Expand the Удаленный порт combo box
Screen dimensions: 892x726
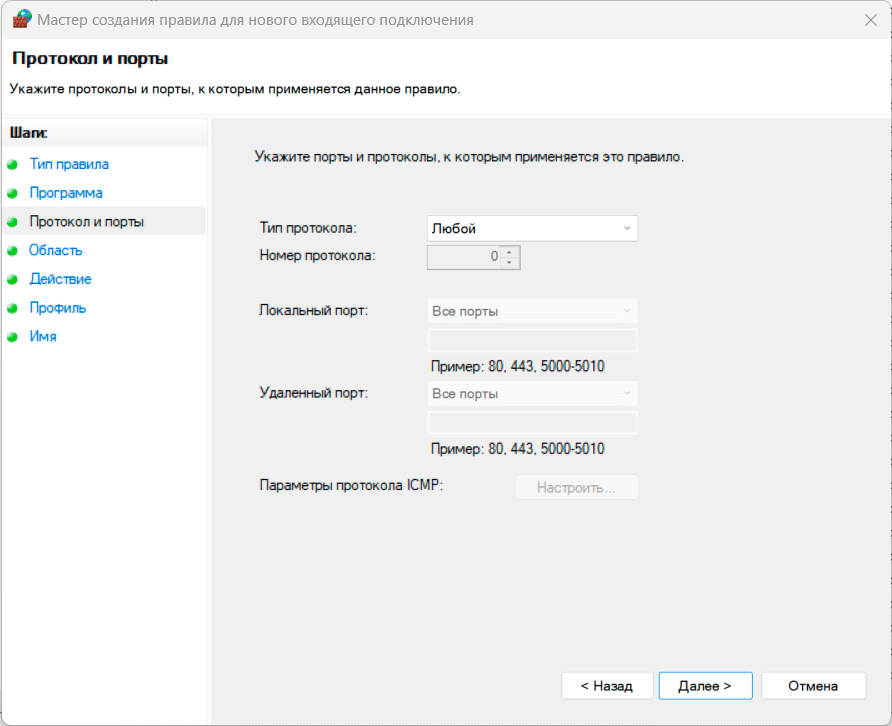tap(532, 394)
